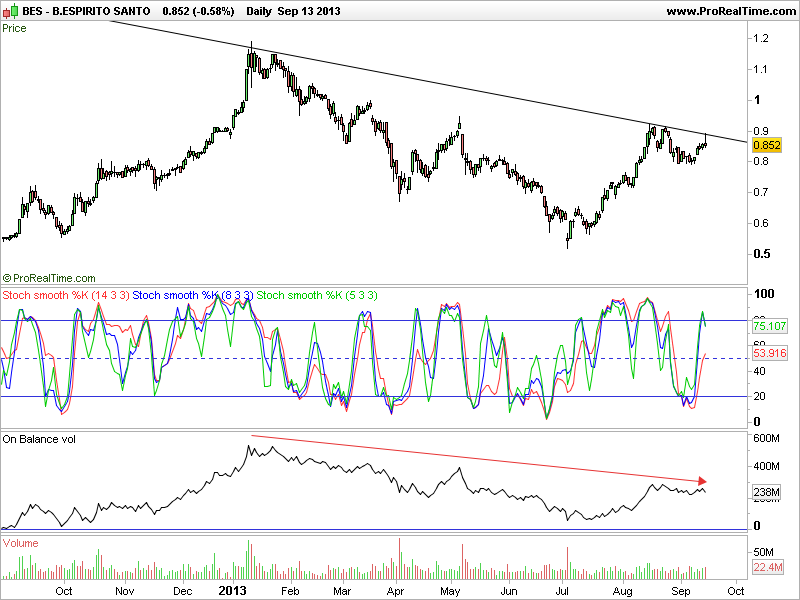
Task: Click the 0.852 (-0.58%) price change text
Action: click(198, 11)
